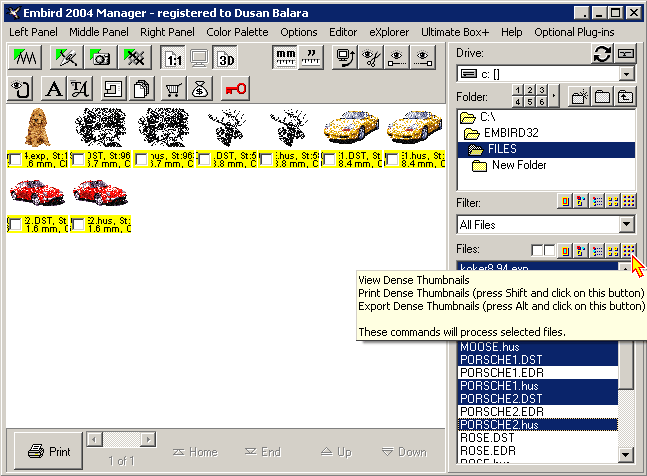Viewport: 647px width, 476px height.
Task: Click the End navigation button
Action: coord(262,452)
